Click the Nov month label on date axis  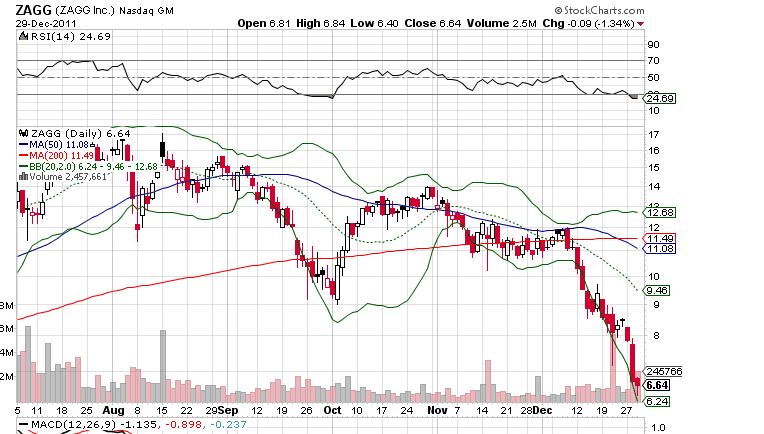(438, 410)
